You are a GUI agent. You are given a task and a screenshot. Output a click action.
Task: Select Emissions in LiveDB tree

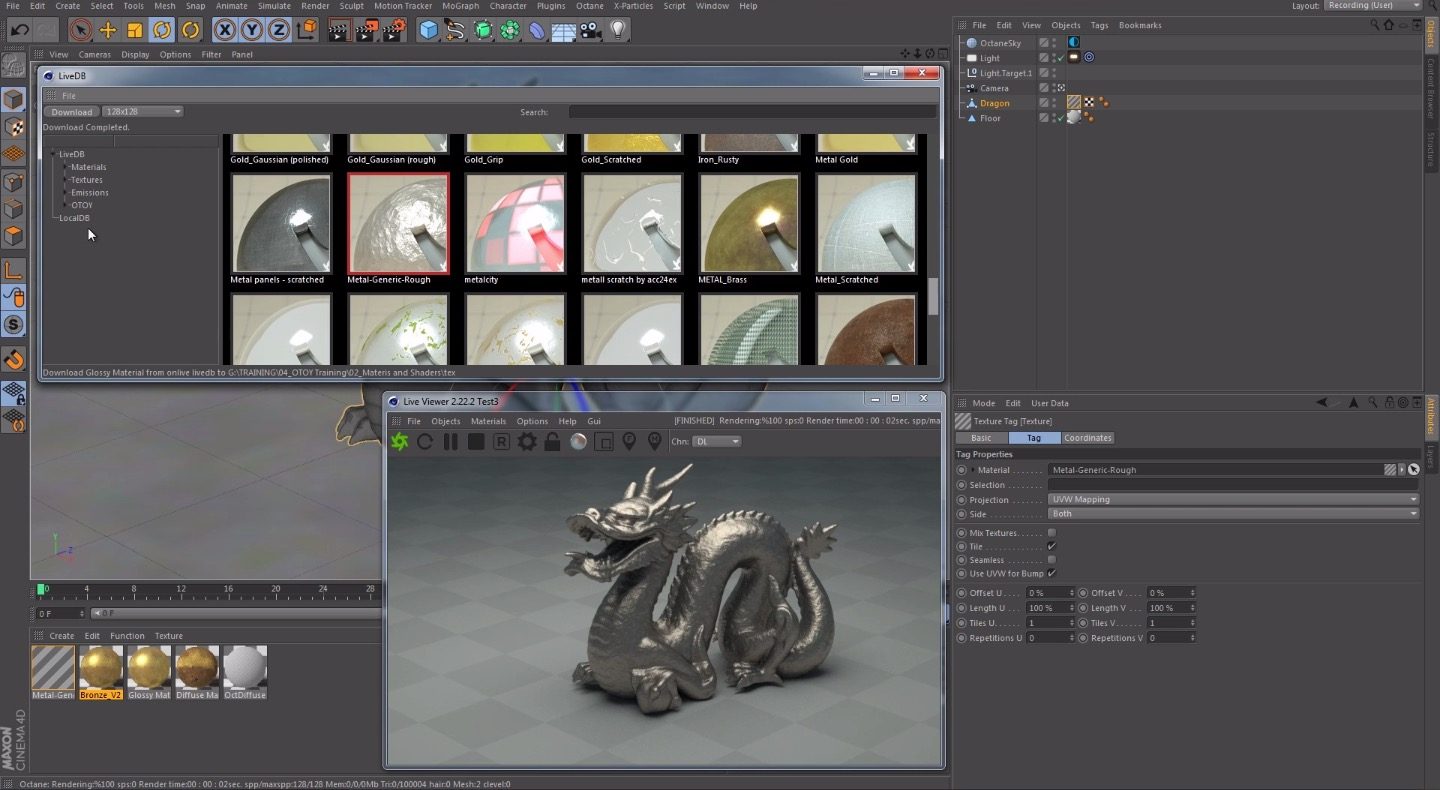tap(90, 192)
